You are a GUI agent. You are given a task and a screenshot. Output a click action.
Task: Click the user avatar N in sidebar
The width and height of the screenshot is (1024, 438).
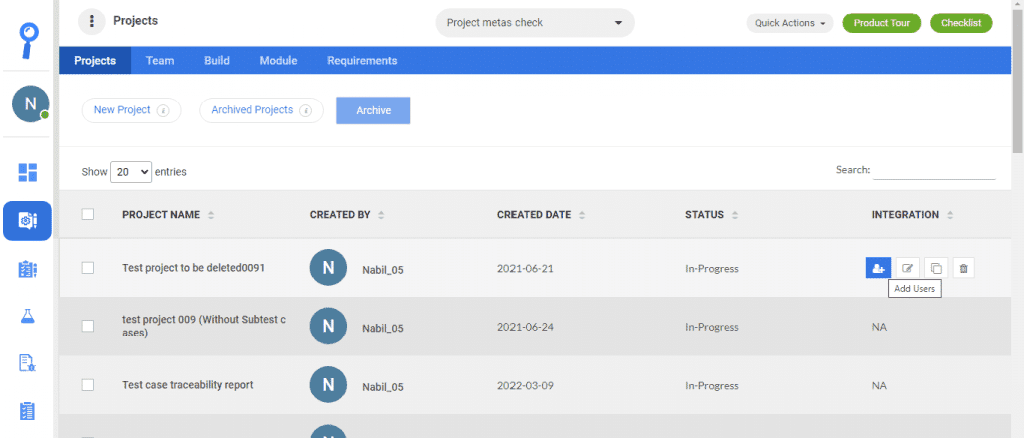click(30, 103)
